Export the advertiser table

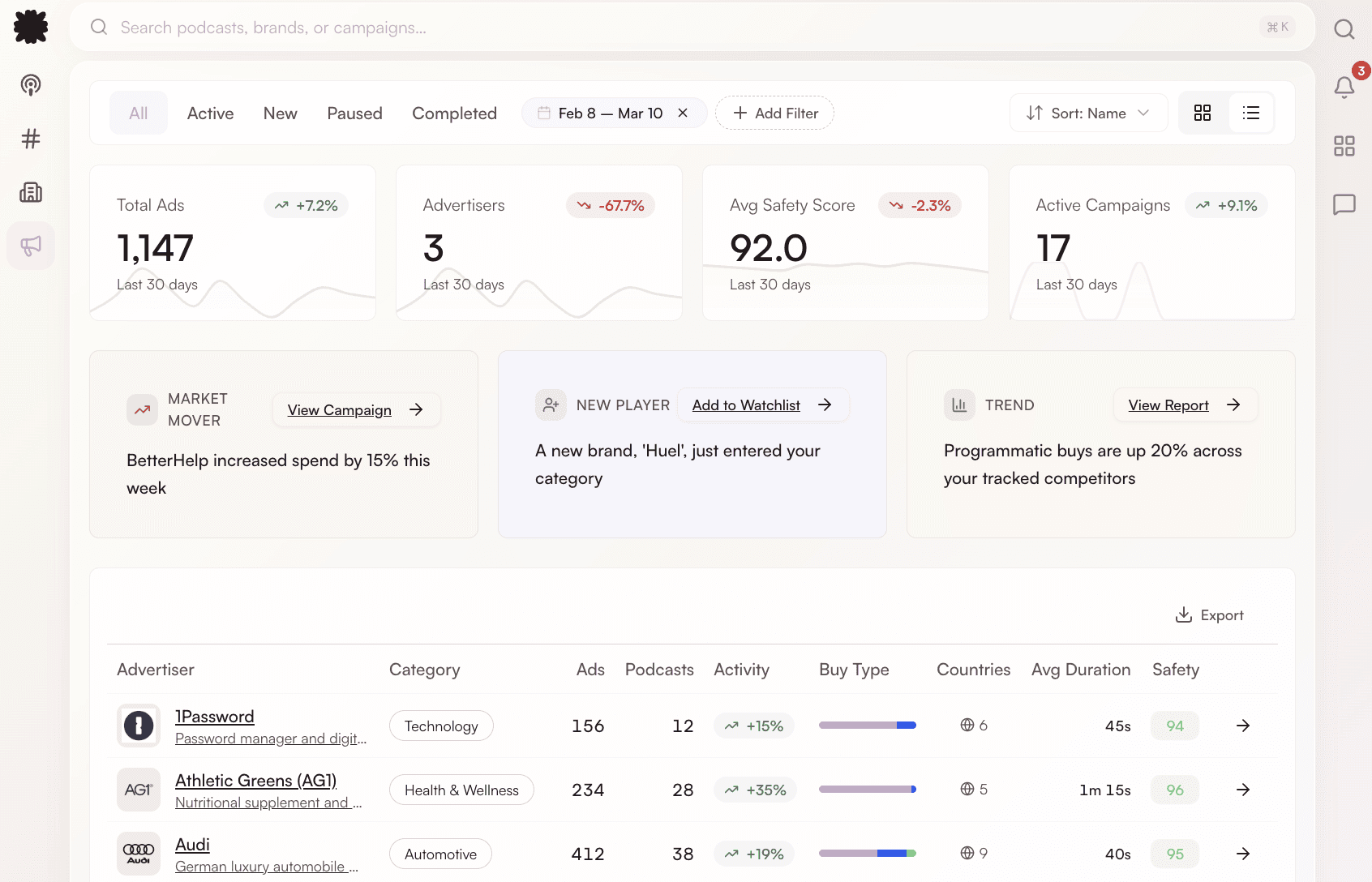1210,615
